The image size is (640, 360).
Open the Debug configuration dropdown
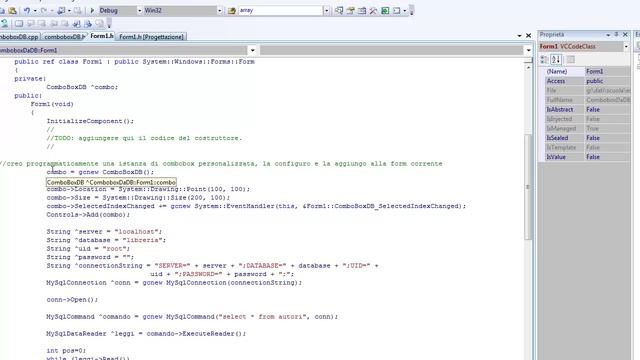click(139, 11)
